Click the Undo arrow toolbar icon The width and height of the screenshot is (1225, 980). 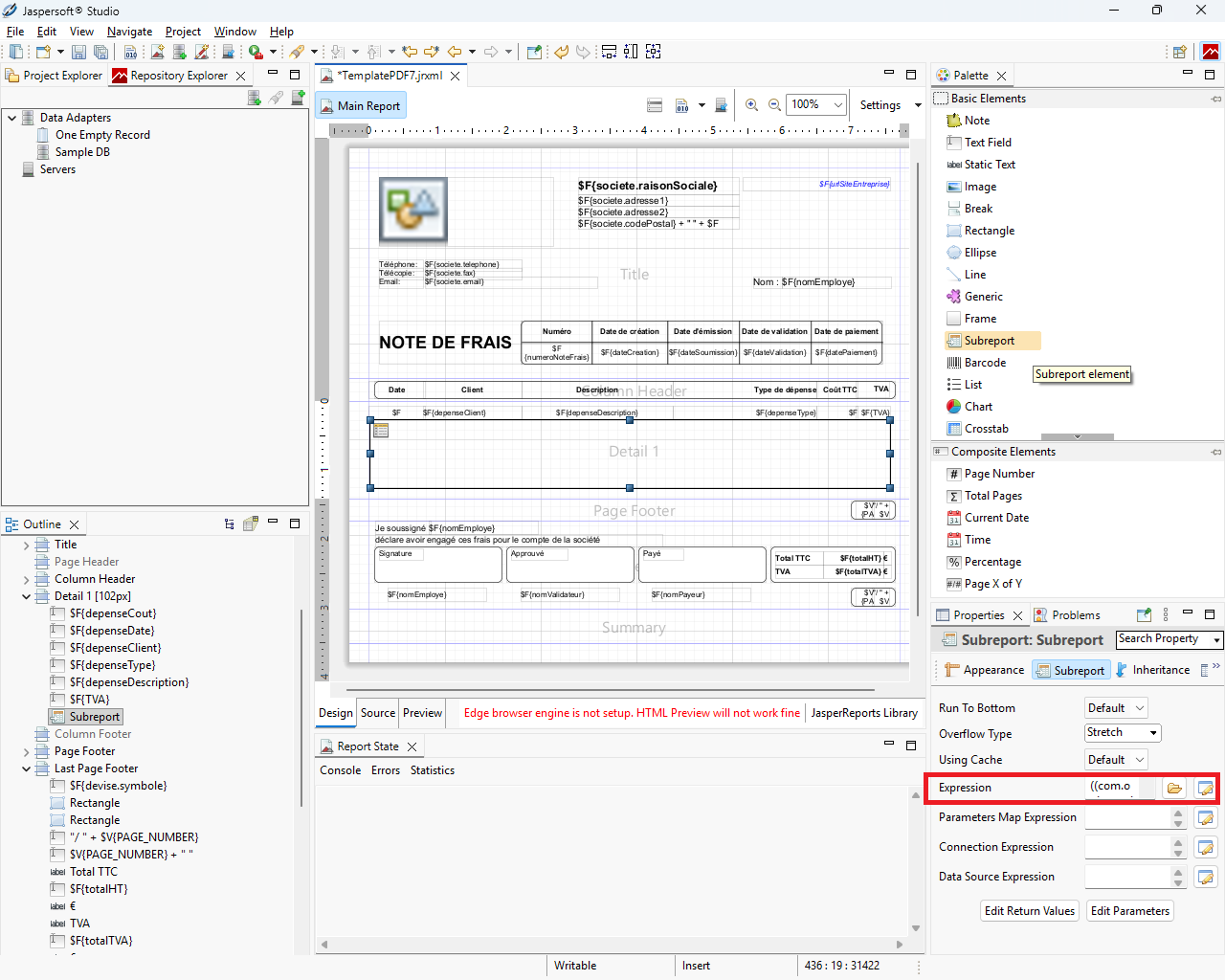point(562,52)
